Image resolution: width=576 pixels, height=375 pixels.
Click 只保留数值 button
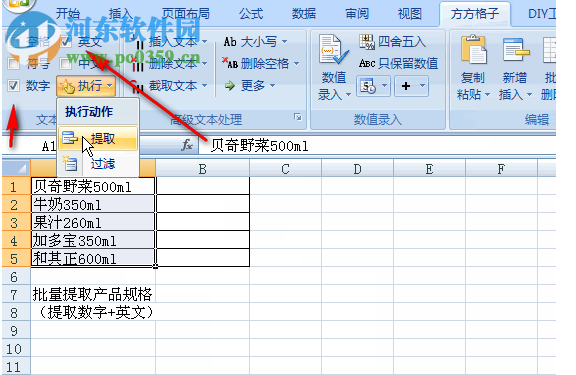(x=399, y=64)
